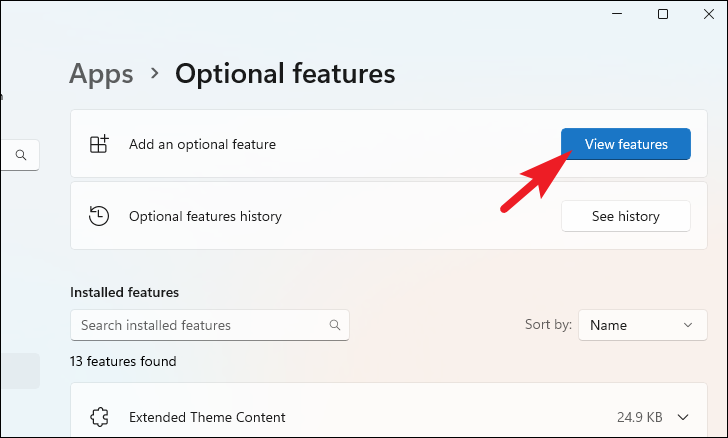Focus the Search installed features field
728x438 pixels.
(200, 325)
